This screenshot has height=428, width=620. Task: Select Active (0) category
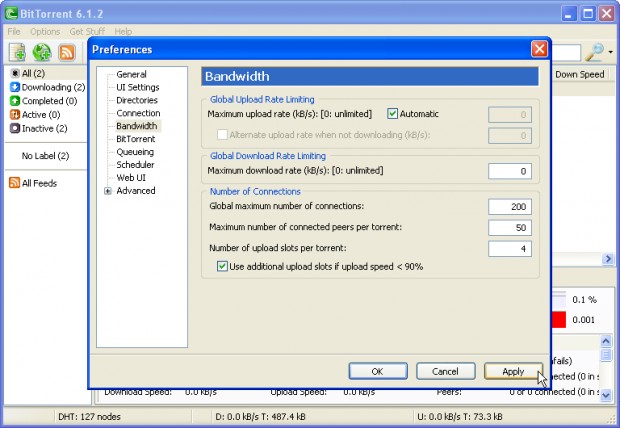click(35, 115)
